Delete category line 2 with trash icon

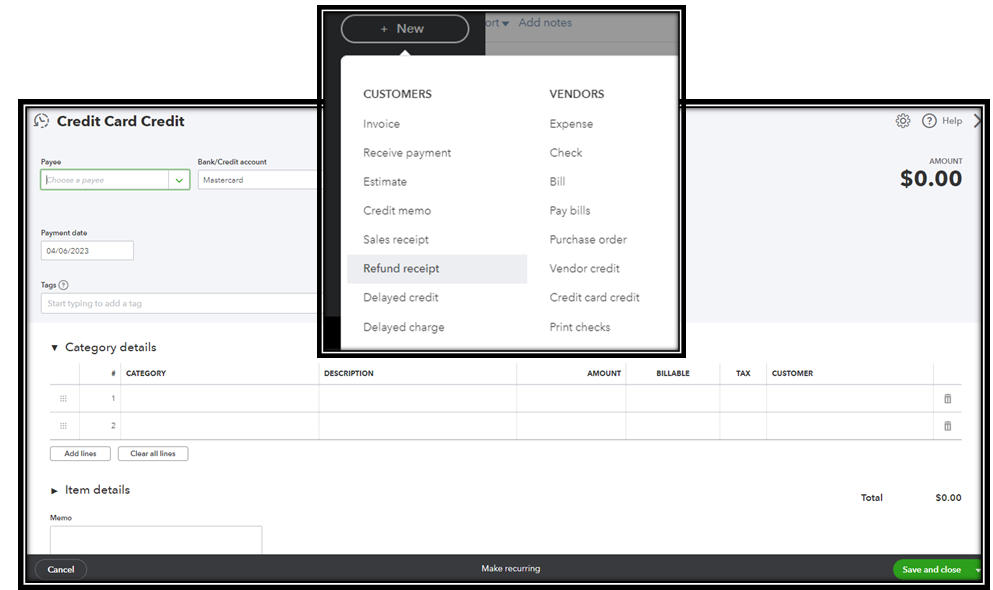tap(947, 426)
